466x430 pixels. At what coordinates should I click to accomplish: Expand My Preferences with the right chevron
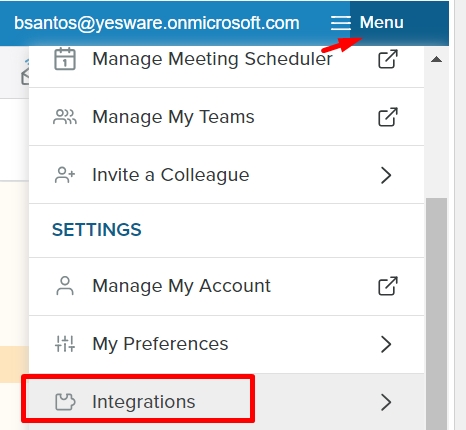(386, 344)
